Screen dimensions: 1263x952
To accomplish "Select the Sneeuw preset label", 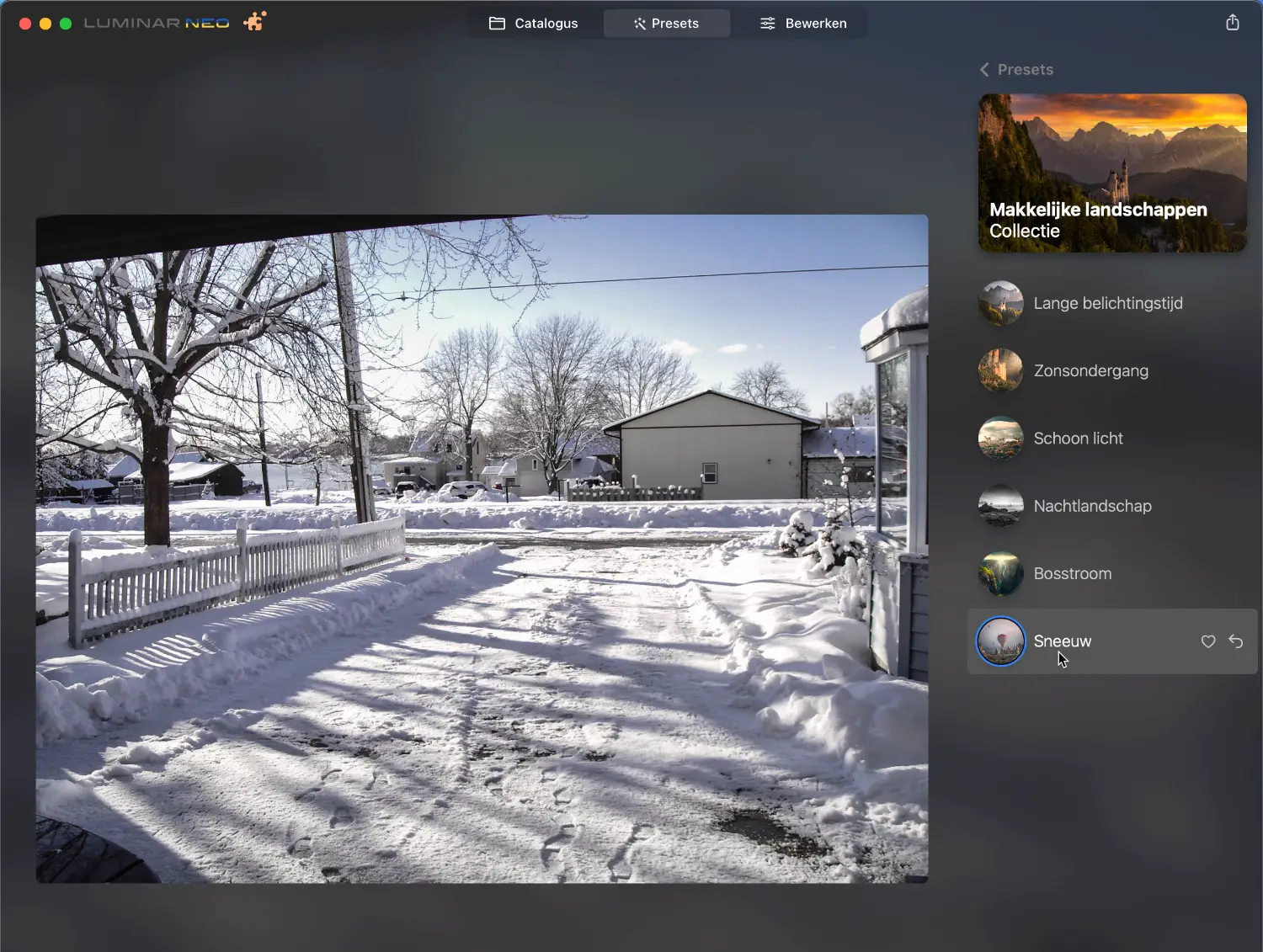I will (x=1063, y=641).
